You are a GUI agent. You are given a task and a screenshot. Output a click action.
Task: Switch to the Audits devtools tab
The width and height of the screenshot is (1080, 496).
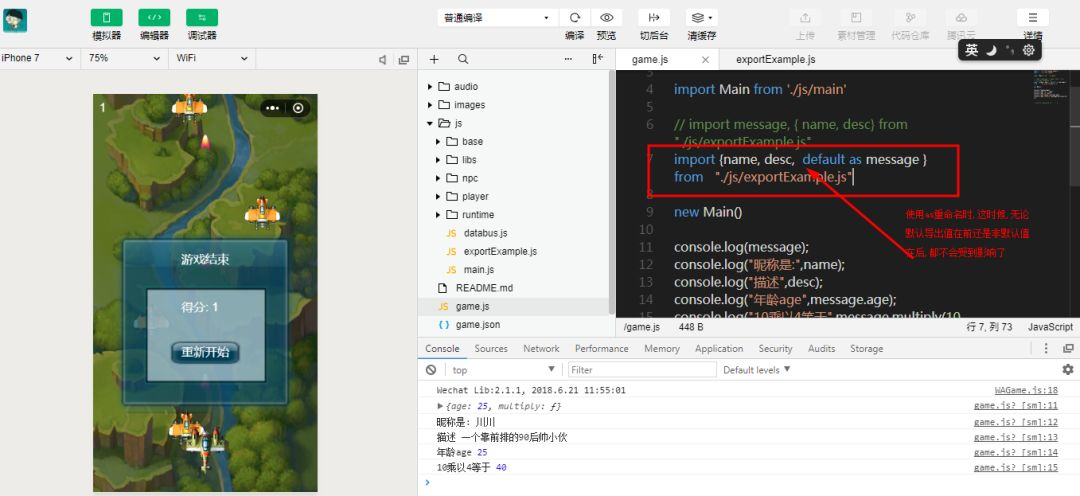pos(822,349)
